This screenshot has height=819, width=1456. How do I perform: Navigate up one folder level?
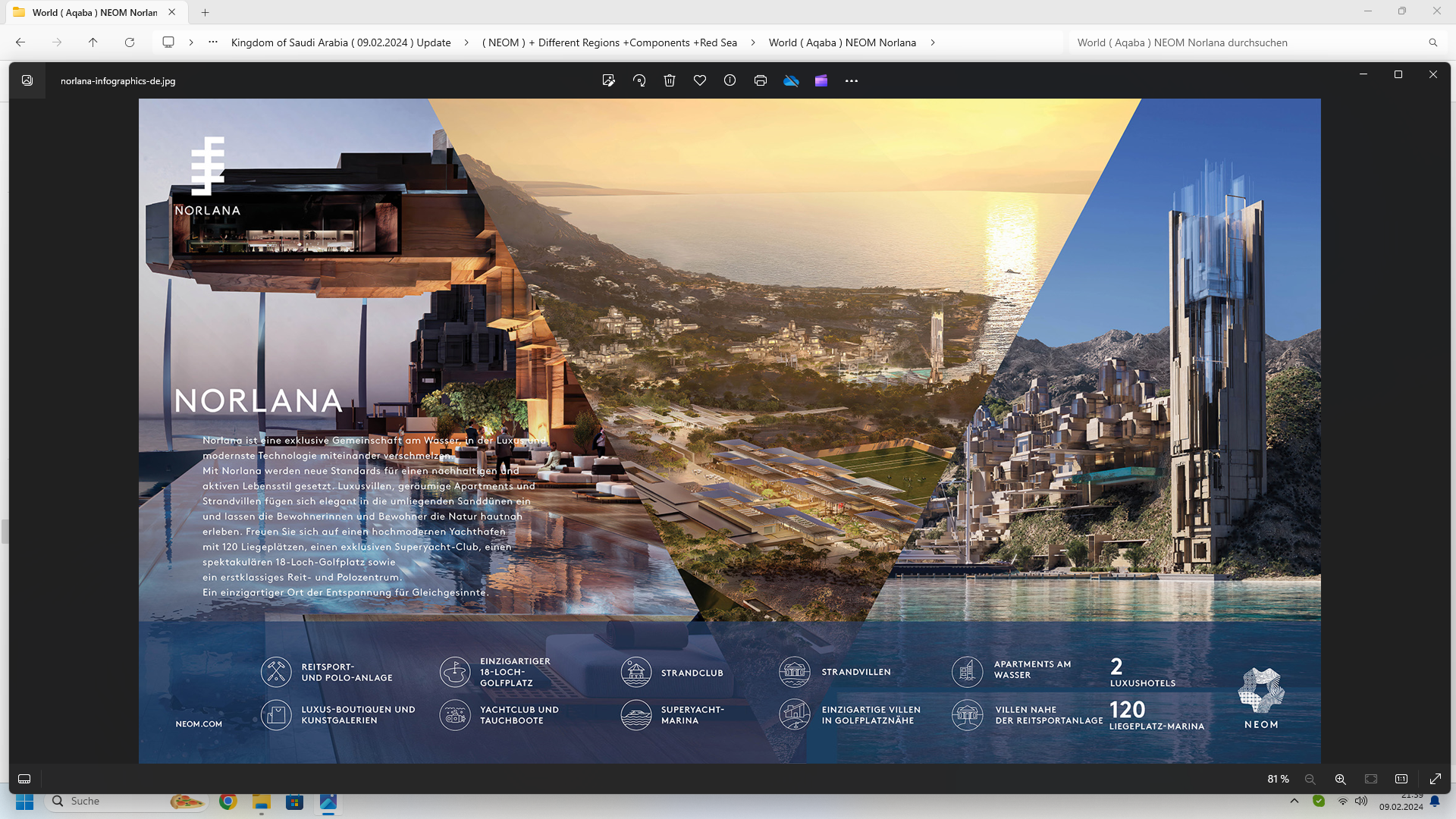[93, 42]
